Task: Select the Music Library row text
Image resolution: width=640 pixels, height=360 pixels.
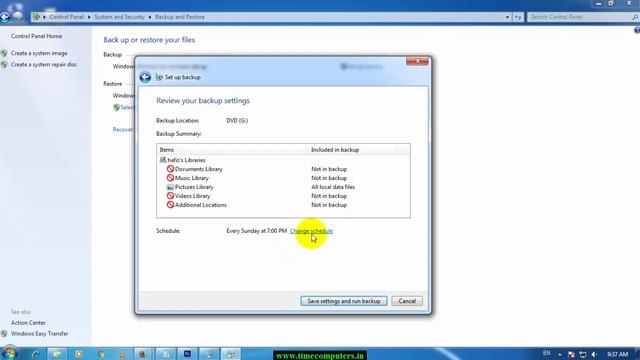Action: coord(191,178)
